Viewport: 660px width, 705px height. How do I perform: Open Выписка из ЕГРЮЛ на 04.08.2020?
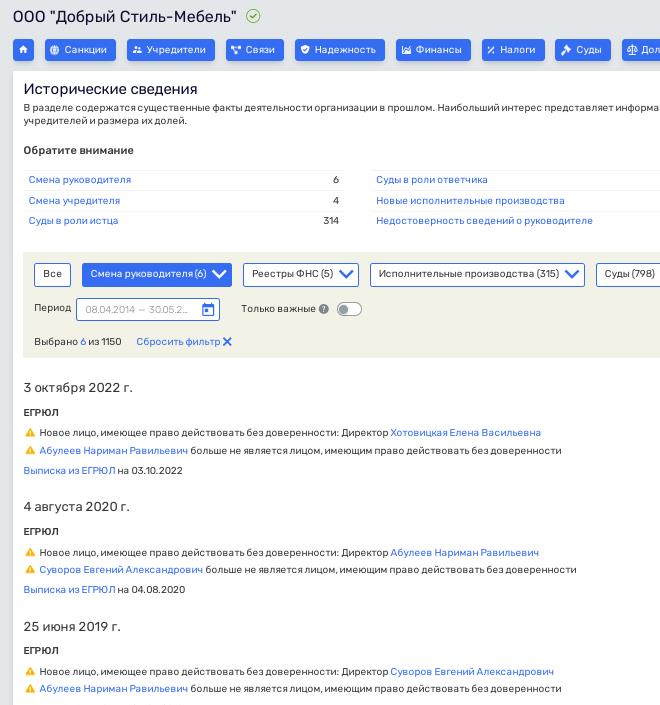click(69, 589)
